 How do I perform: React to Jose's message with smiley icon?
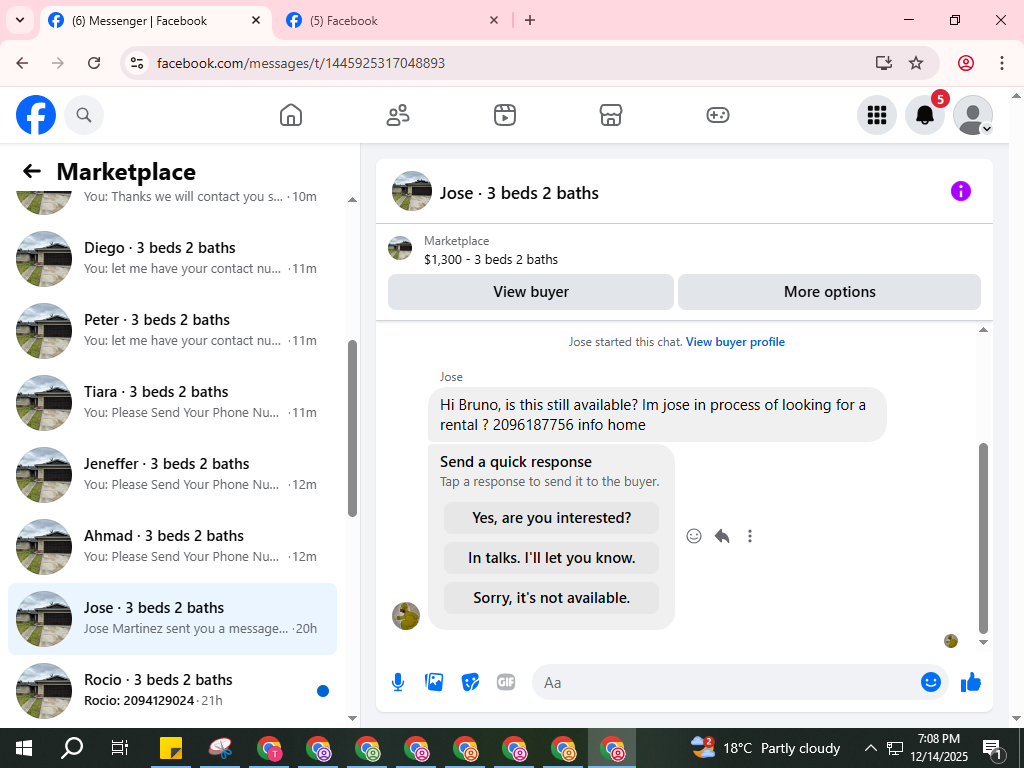coord(694,536)
